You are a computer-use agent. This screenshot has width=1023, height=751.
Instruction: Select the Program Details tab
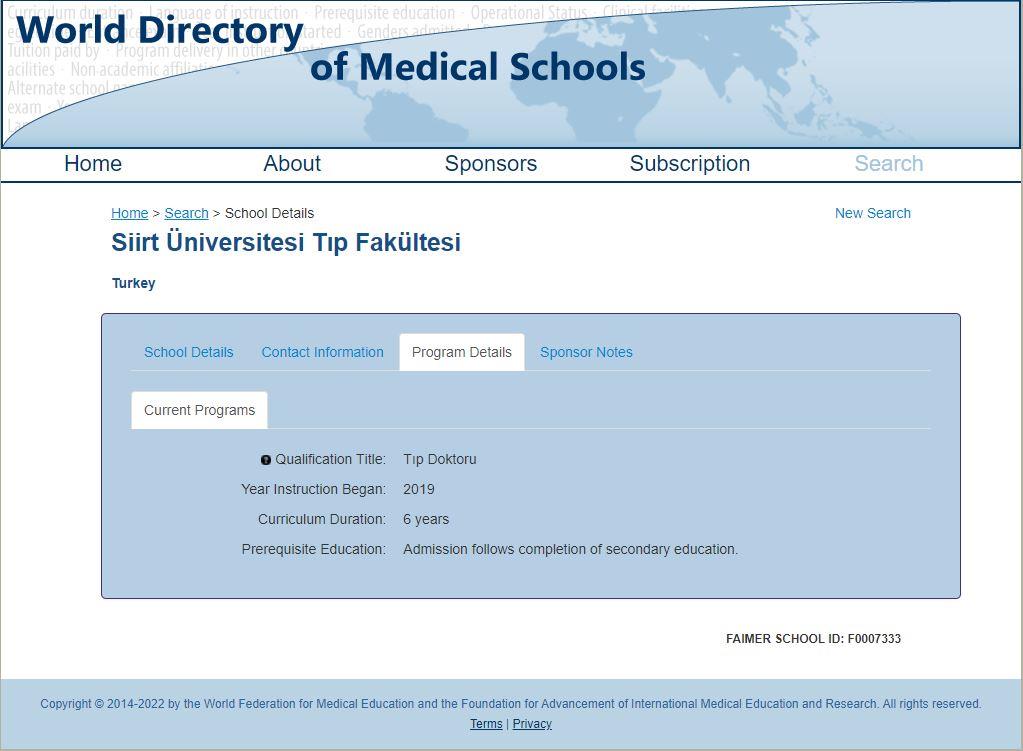tap(462, 352)
